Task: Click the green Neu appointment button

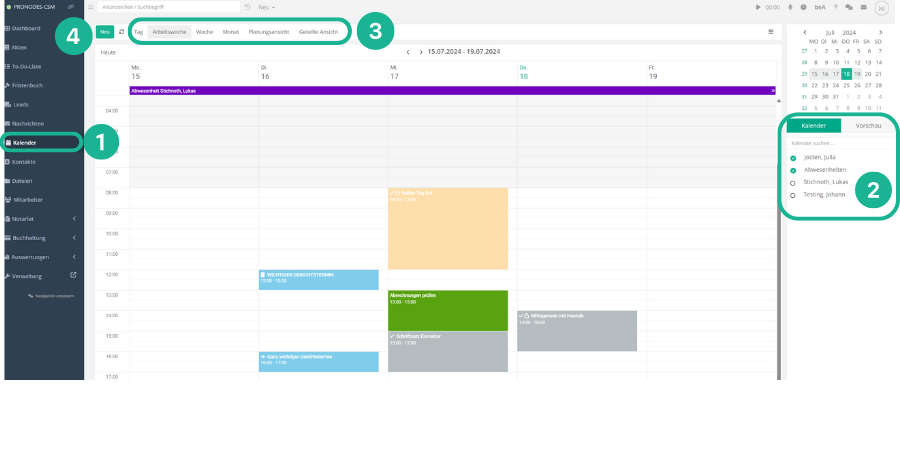Action: [x=105, y=32]
